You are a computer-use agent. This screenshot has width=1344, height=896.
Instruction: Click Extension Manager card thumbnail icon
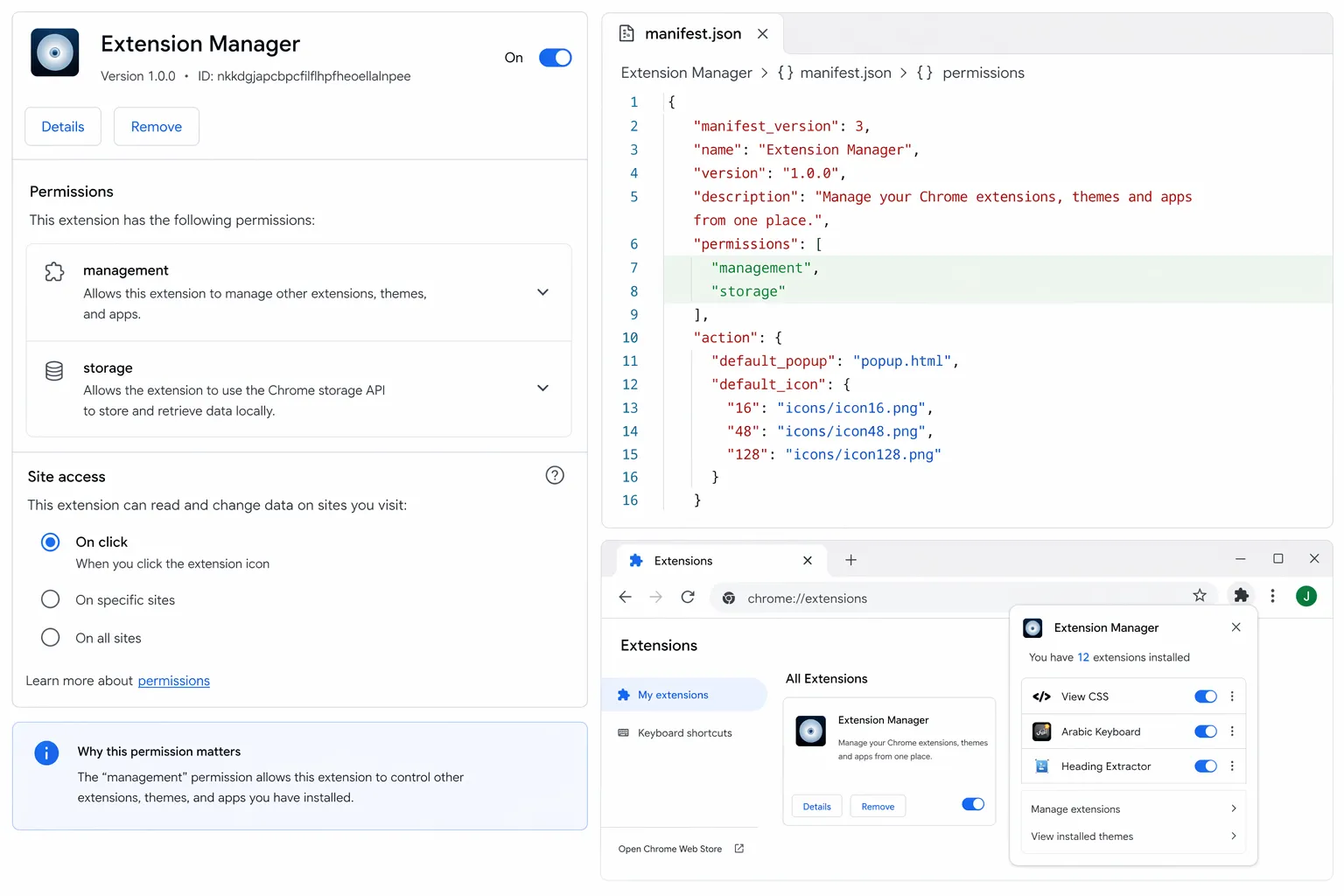click(x=810, y=731)
